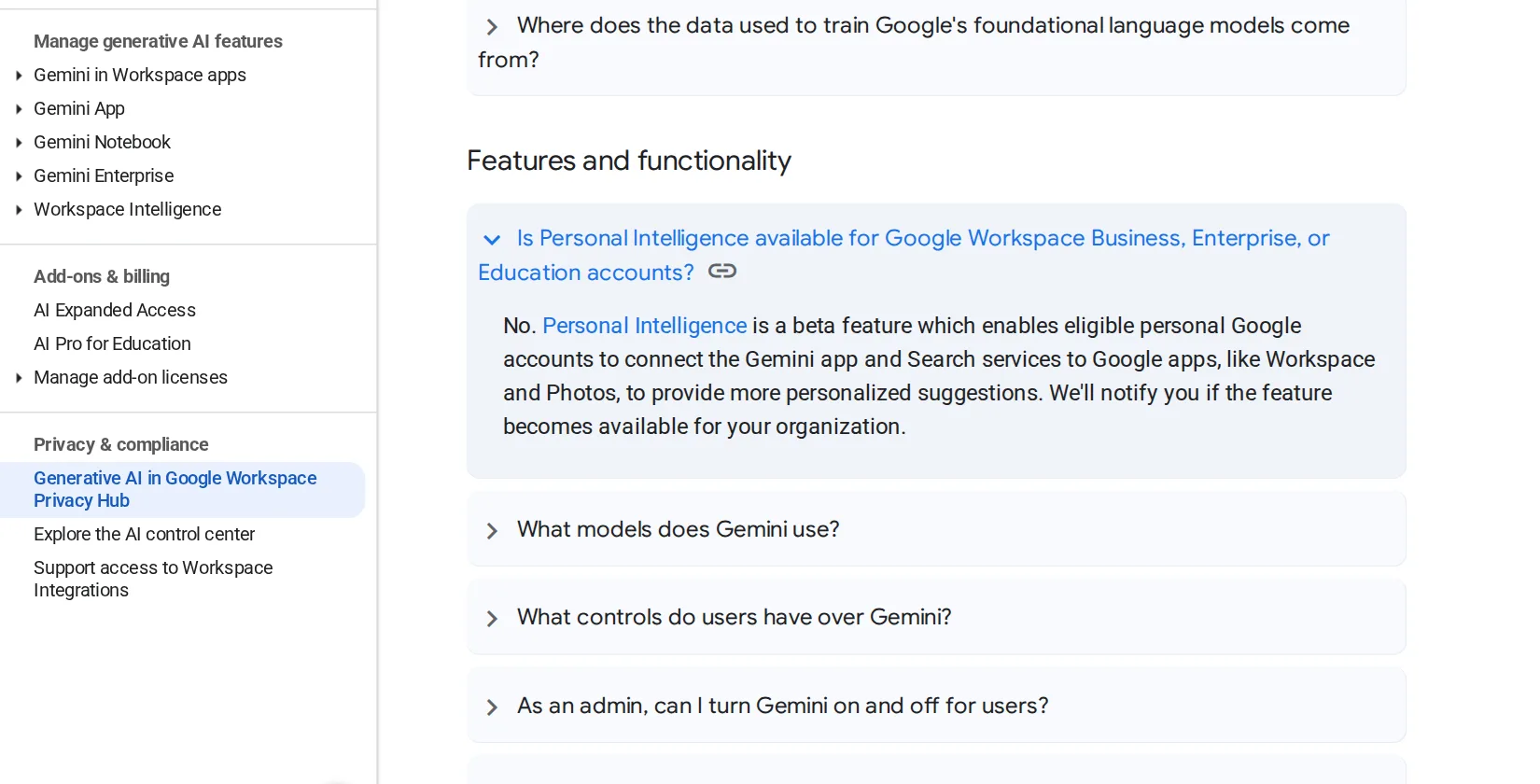Follow the Personal Intelligence link in answer
The height and width of the screenshot is (784, 1540).
[x=645, y=326]
